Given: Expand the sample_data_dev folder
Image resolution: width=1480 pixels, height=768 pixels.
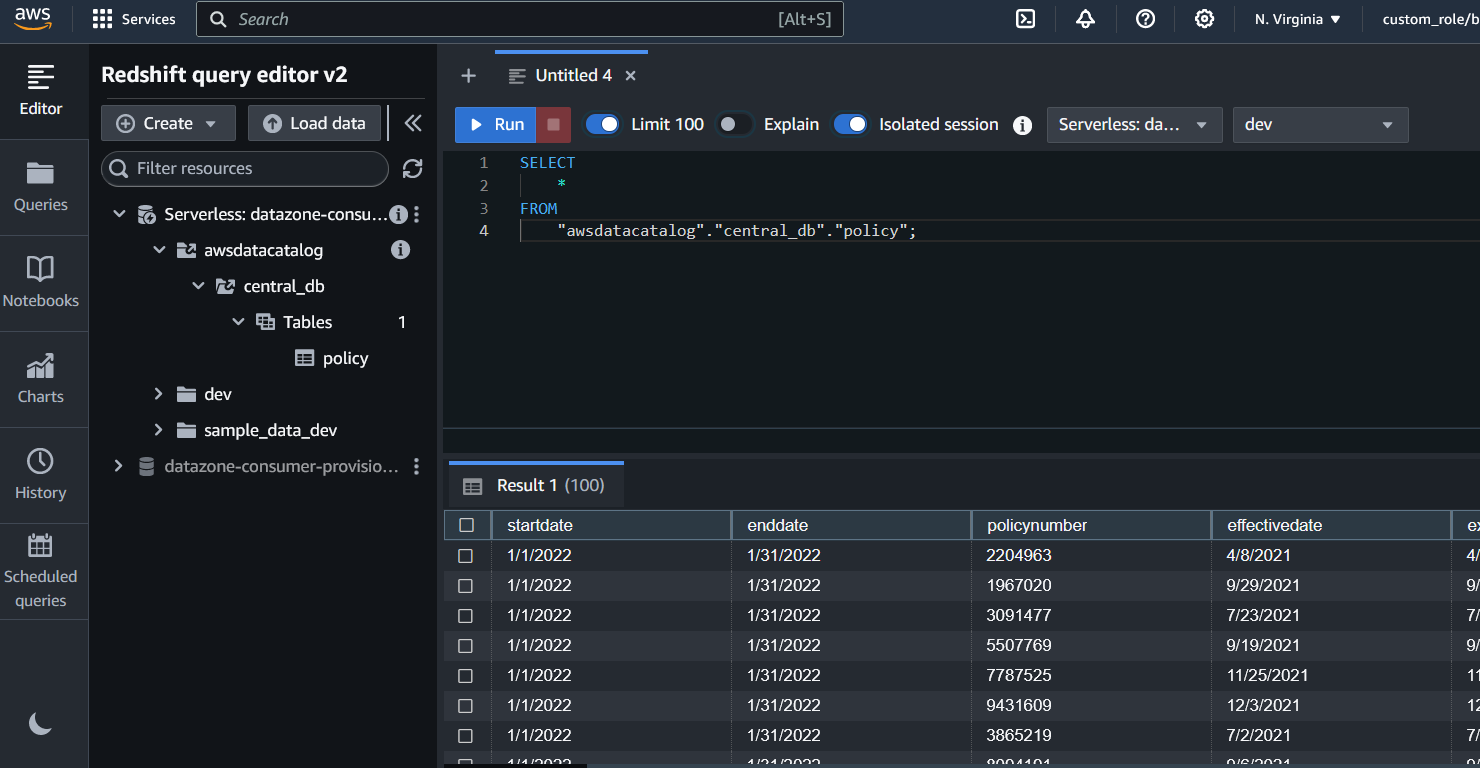Looking at the screenshot, I should pos(158,430).
